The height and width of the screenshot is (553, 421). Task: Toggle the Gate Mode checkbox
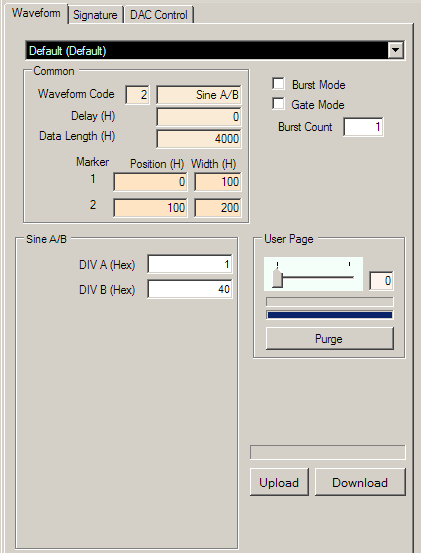[x=279, y=104]
